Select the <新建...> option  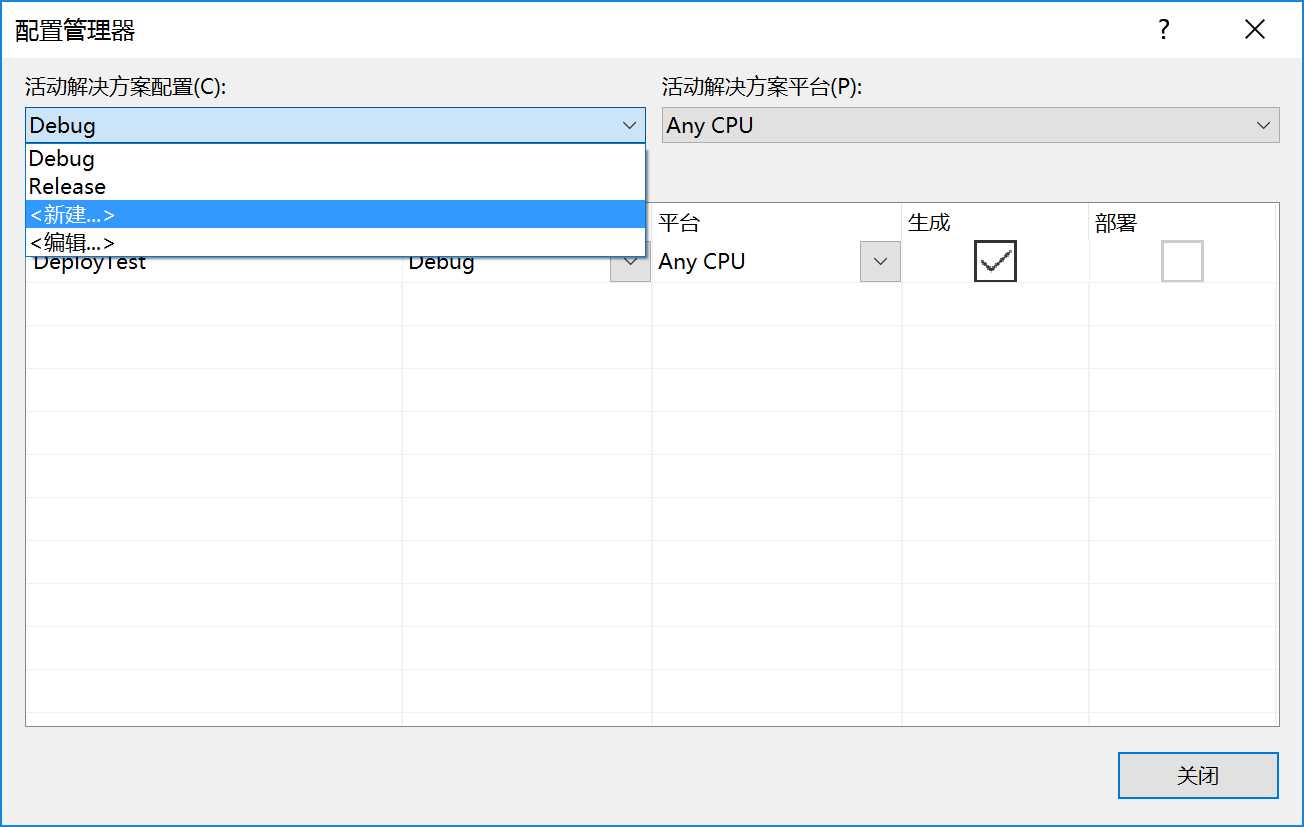(335, 215)
